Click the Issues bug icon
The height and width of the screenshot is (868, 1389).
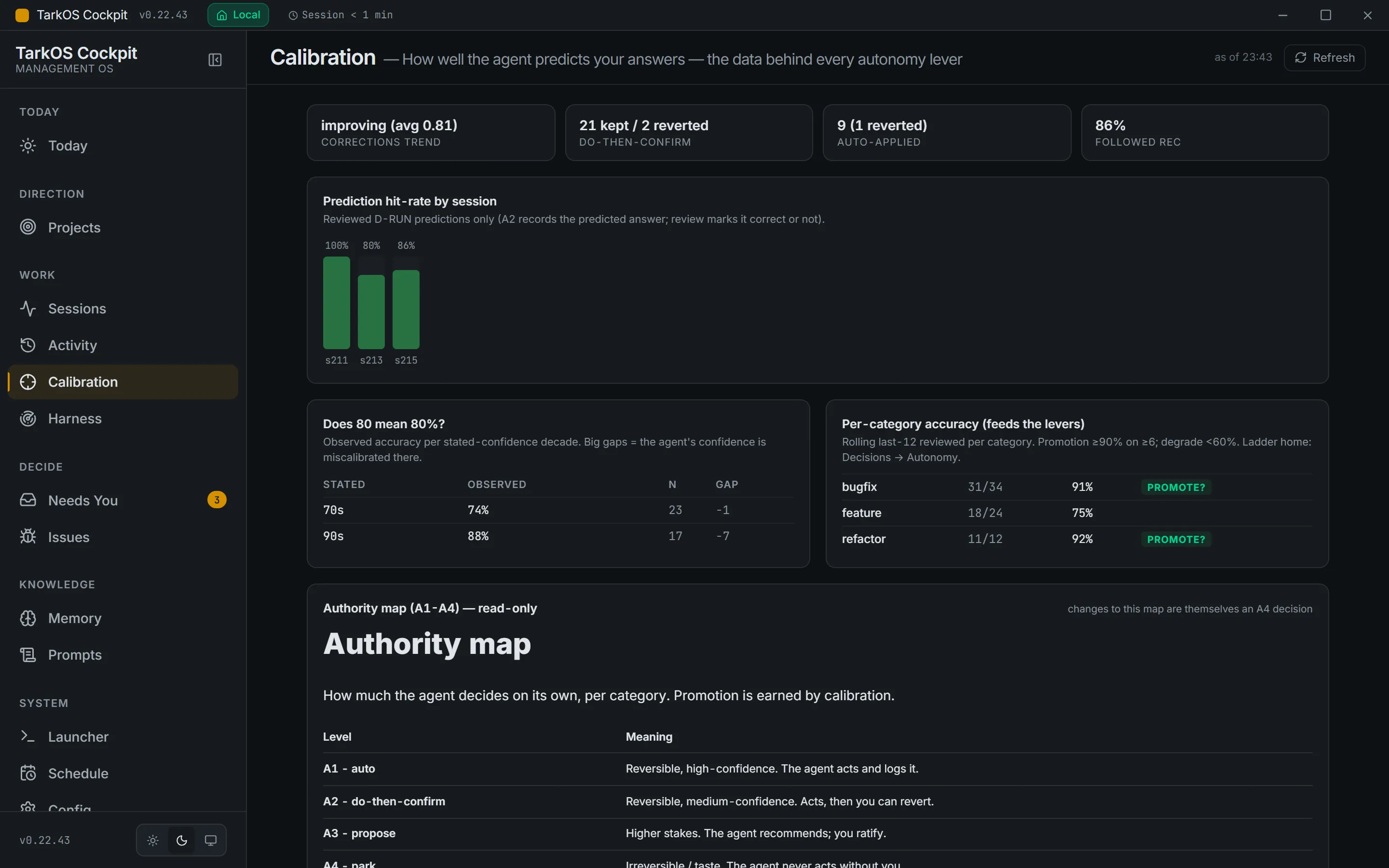pyautogui.click(x=27, y=537)
